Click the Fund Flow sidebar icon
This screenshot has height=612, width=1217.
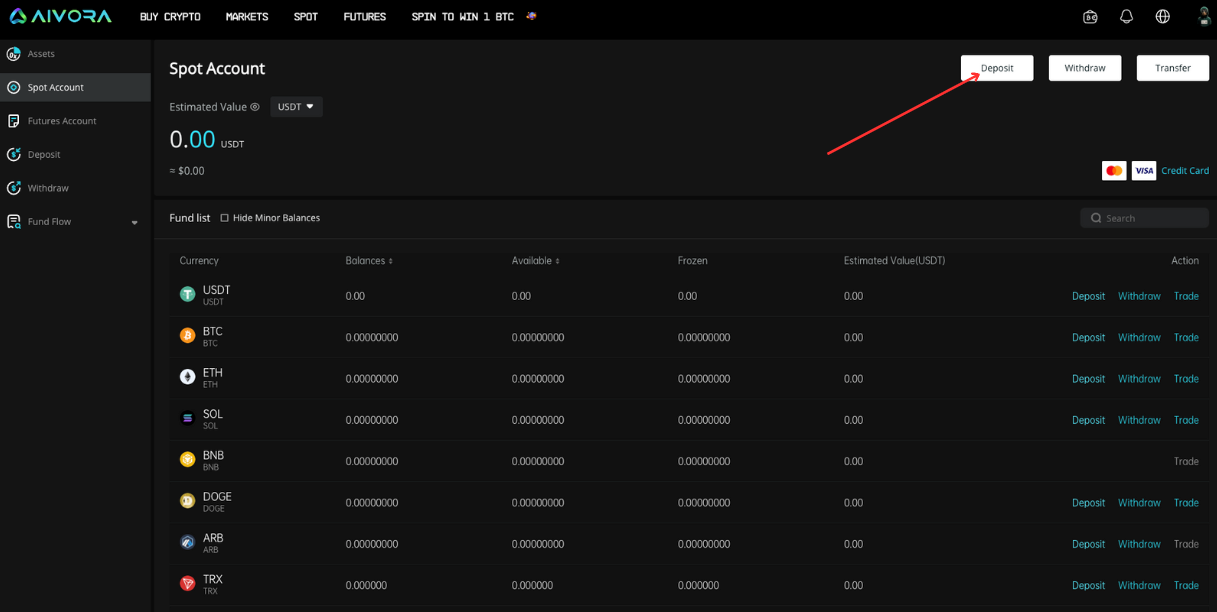click(x=13, y=222)
